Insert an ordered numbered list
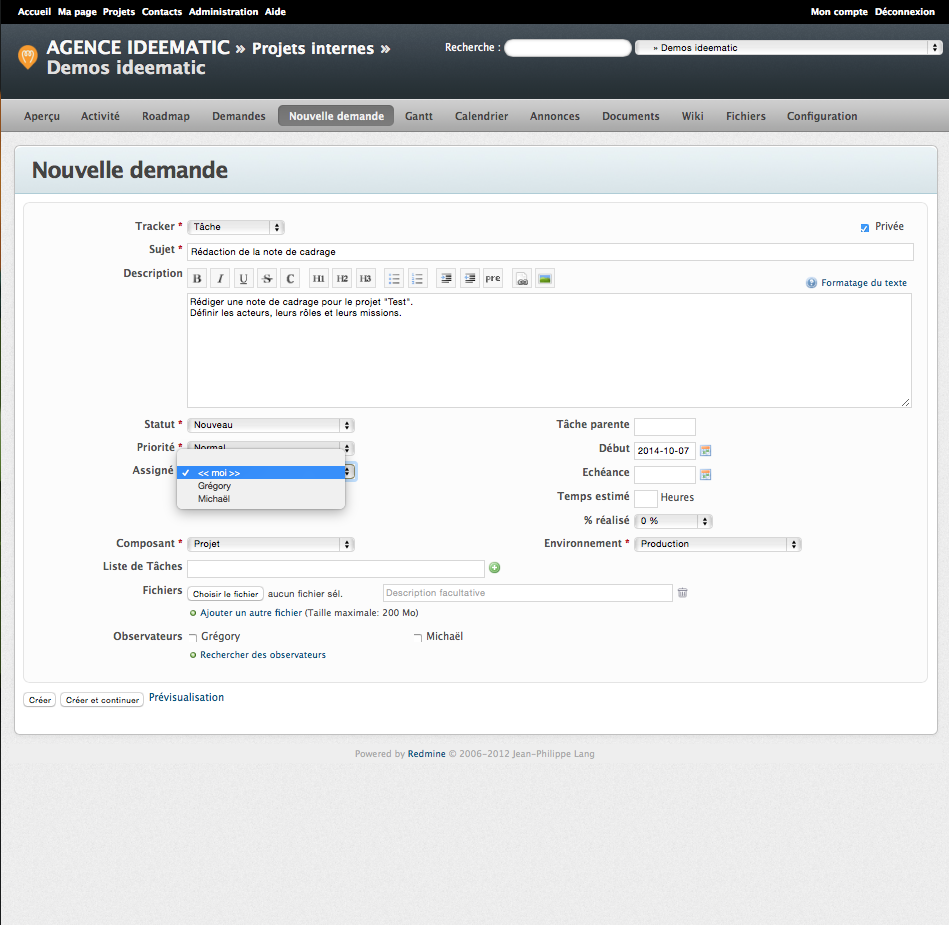 coord(418,278)
